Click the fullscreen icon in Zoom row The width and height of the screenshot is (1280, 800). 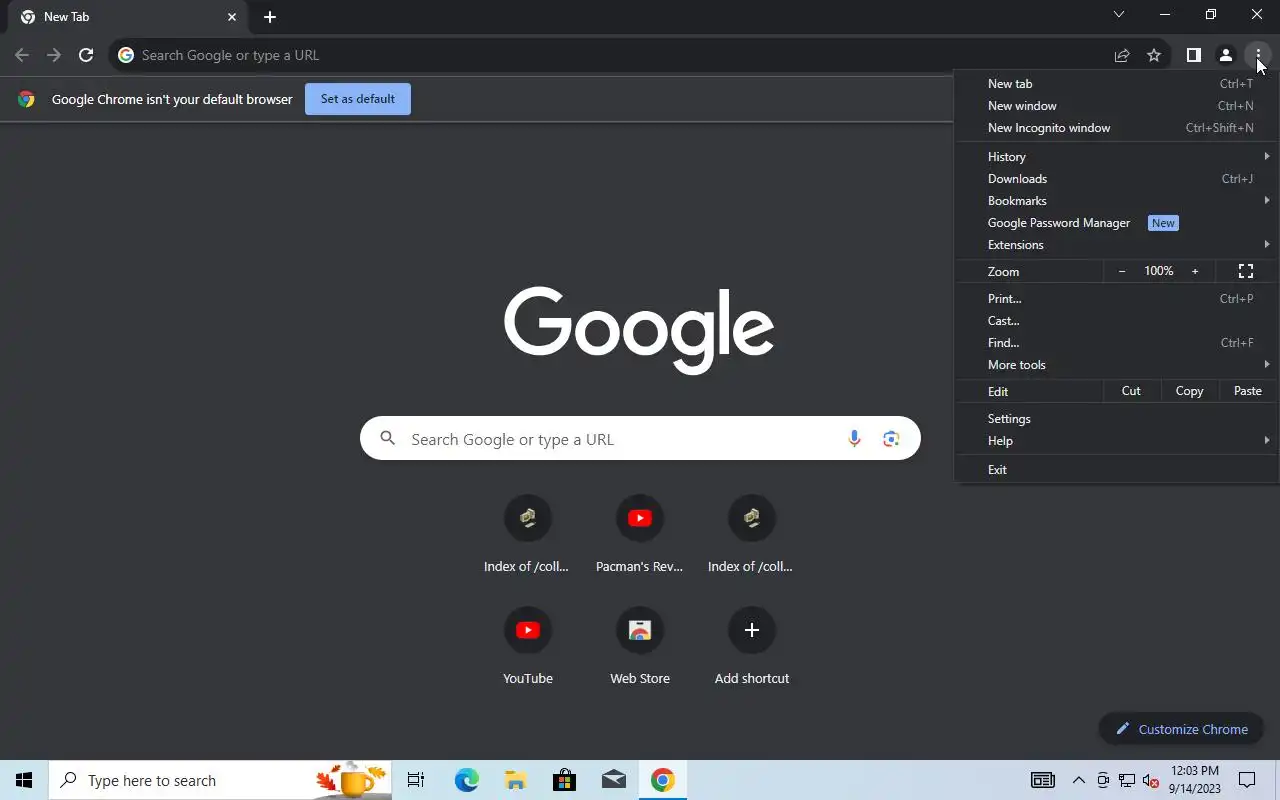pyautogui.click(x=1246, y=272)
